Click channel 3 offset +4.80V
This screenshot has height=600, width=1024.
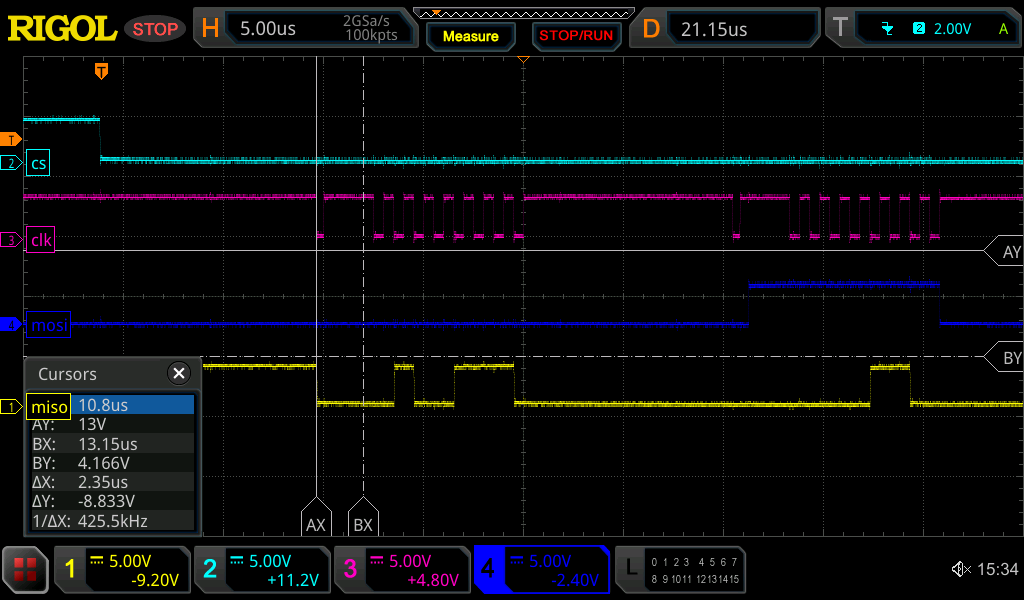click(x=434, y=580)
